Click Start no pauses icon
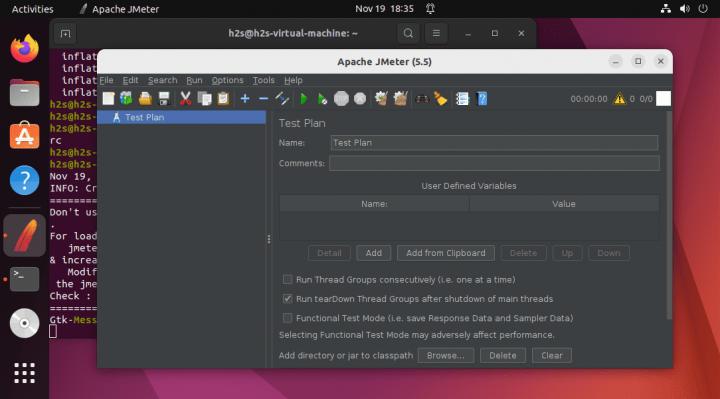The width and height of the screenshot is (720, 399). 322,99
